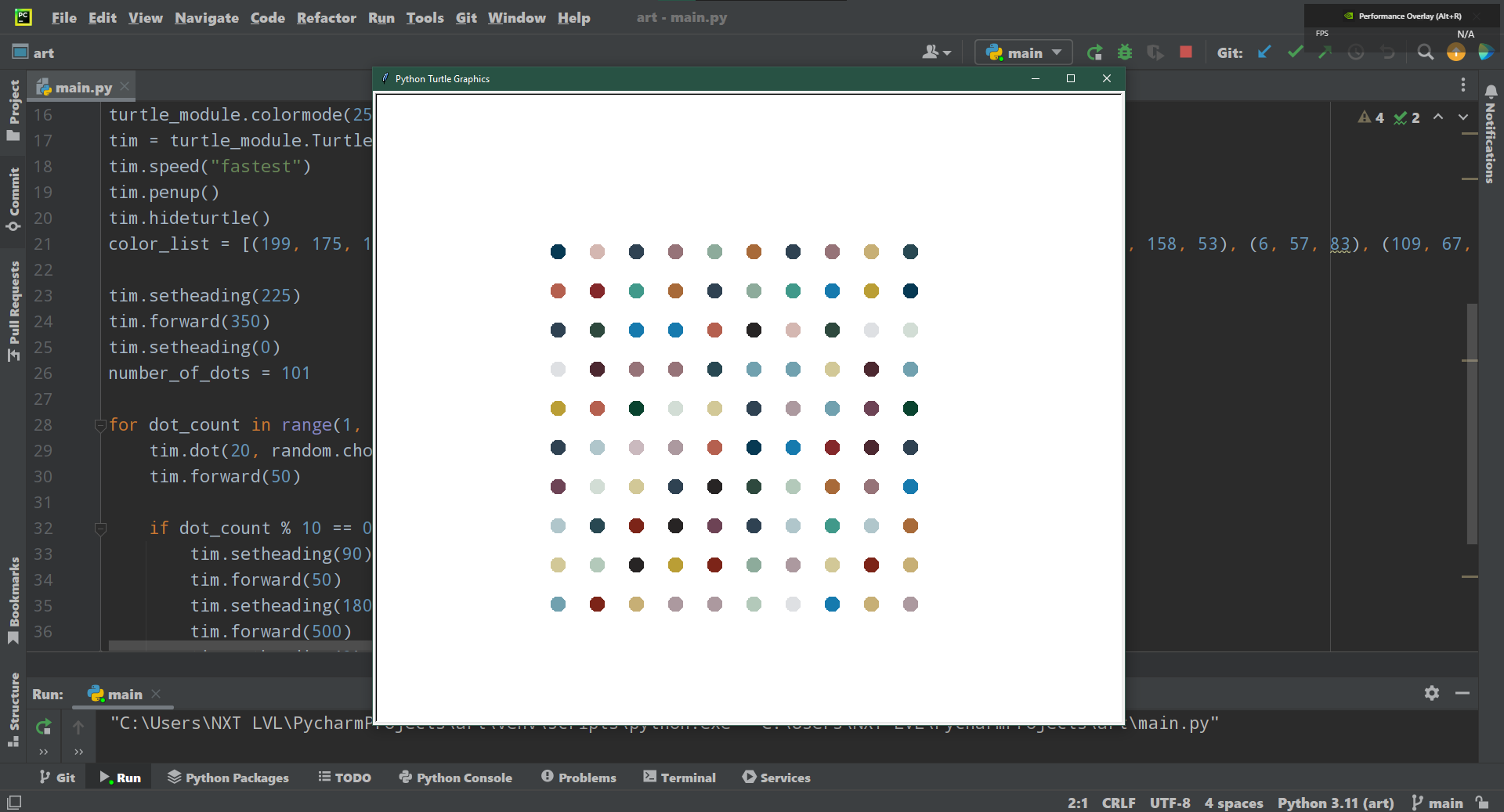
Task: Run the main script with the Run icon
Action: tap(1094, 52)
